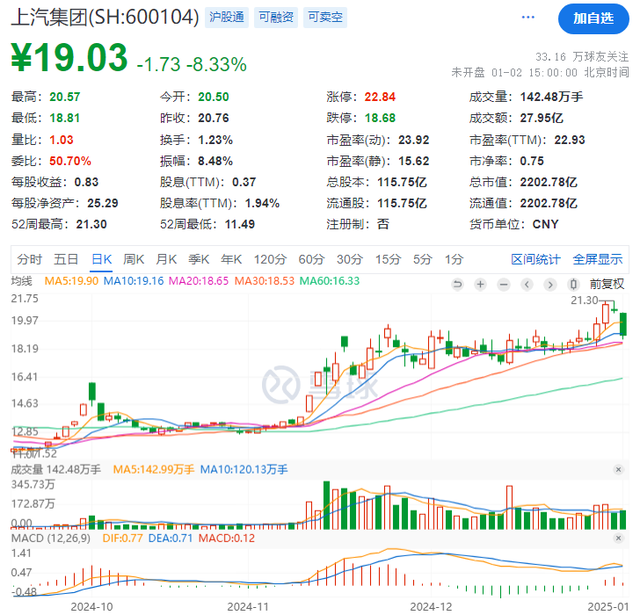Click the MA20:18.65 moving average label
The image size is (640, 615).
(198, 281)
